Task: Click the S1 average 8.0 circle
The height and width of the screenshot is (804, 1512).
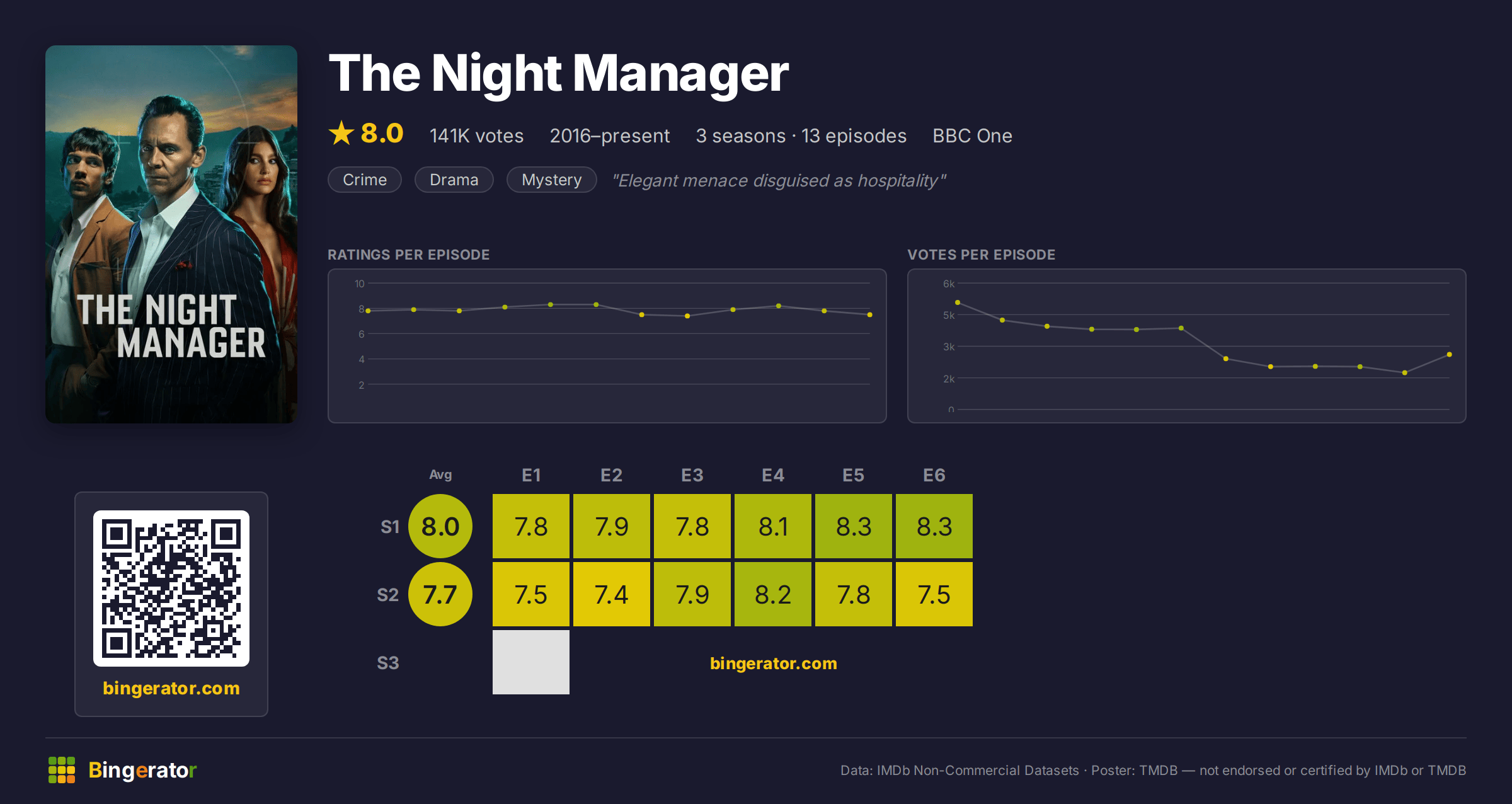Action: [x=440, y=526]
